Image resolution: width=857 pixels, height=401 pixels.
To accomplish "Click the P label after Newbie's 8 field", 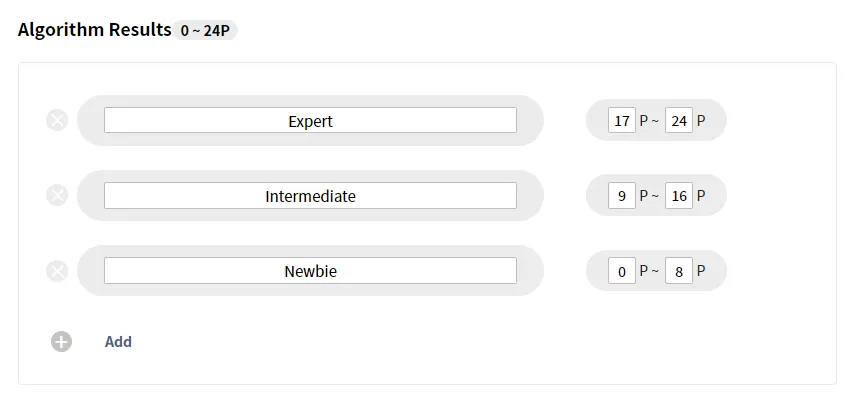I will click(701, 271).
